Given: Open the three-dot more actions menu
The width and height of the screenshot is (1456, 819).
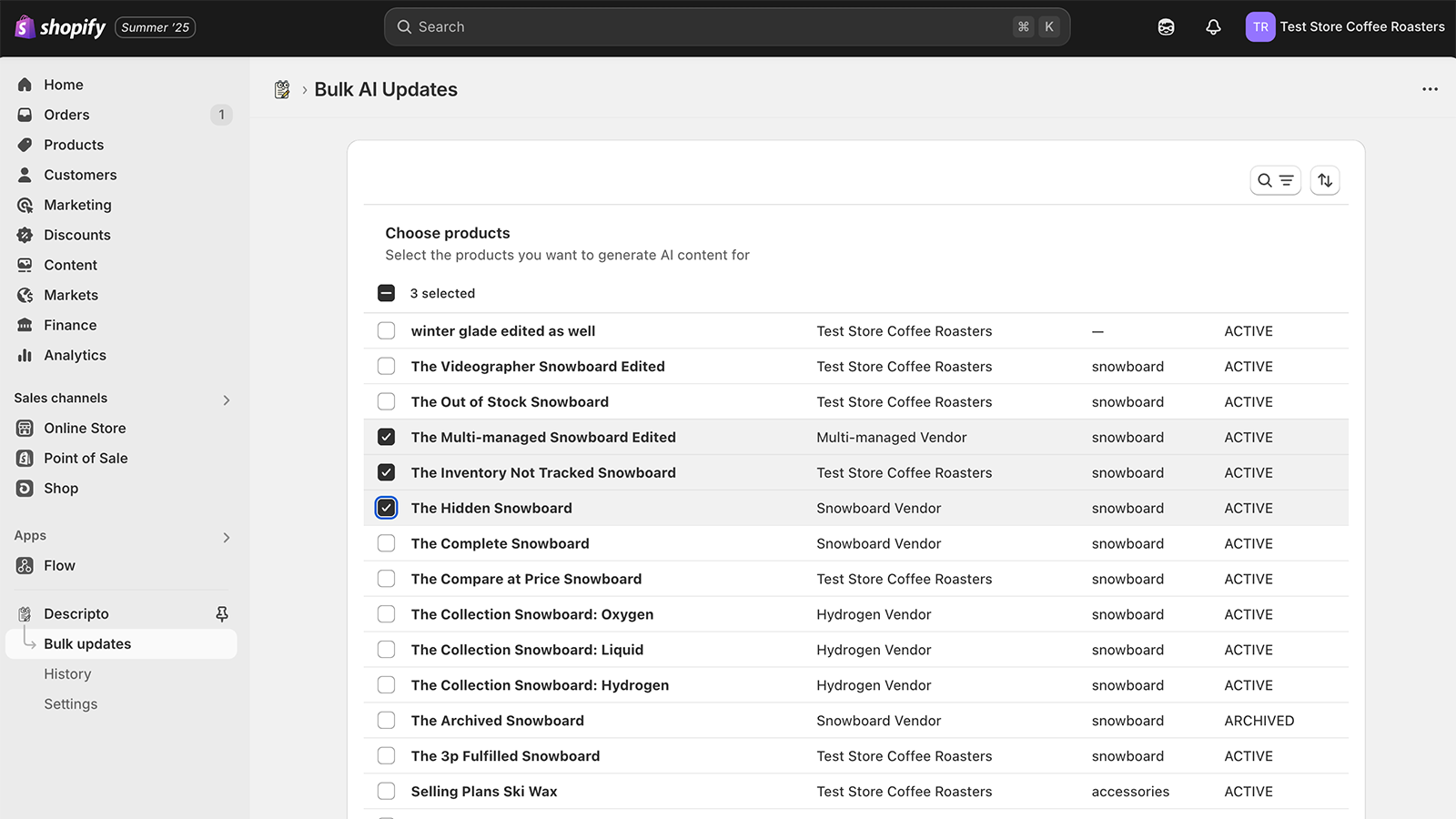Looking at the screenshot, I should tap(1430, 89).
